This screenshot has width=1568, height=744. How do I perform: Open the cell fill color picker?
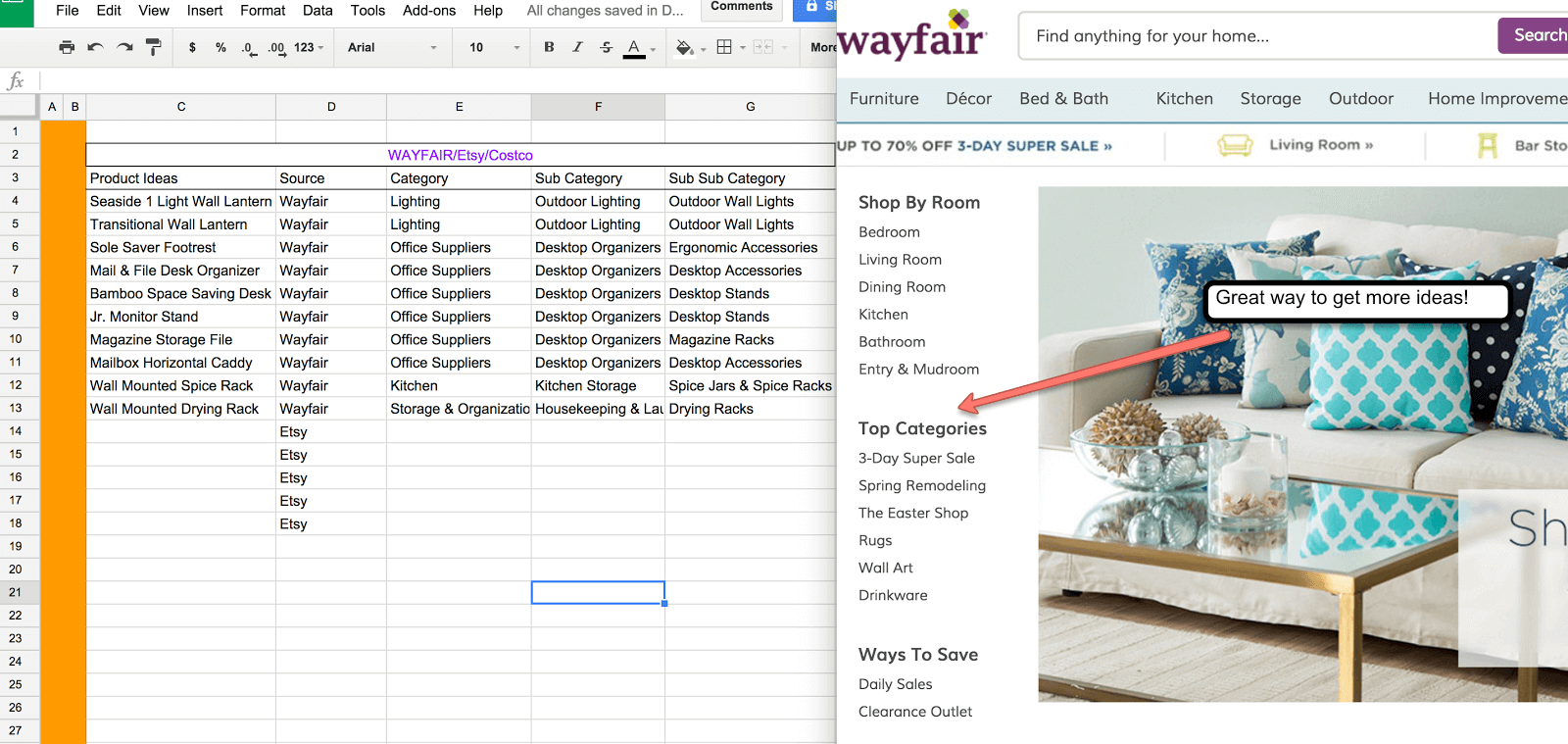coord(684,47)
